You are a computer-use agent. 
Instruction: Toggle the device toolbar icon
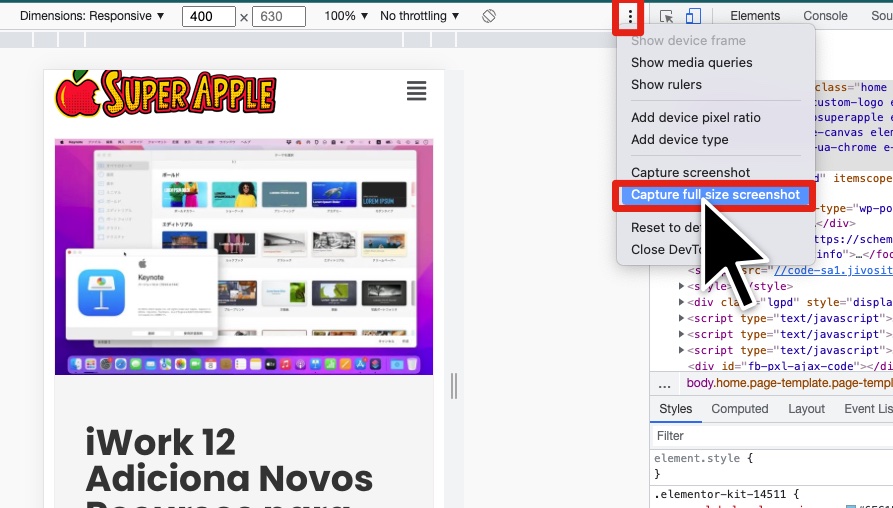tap(693, 17)
